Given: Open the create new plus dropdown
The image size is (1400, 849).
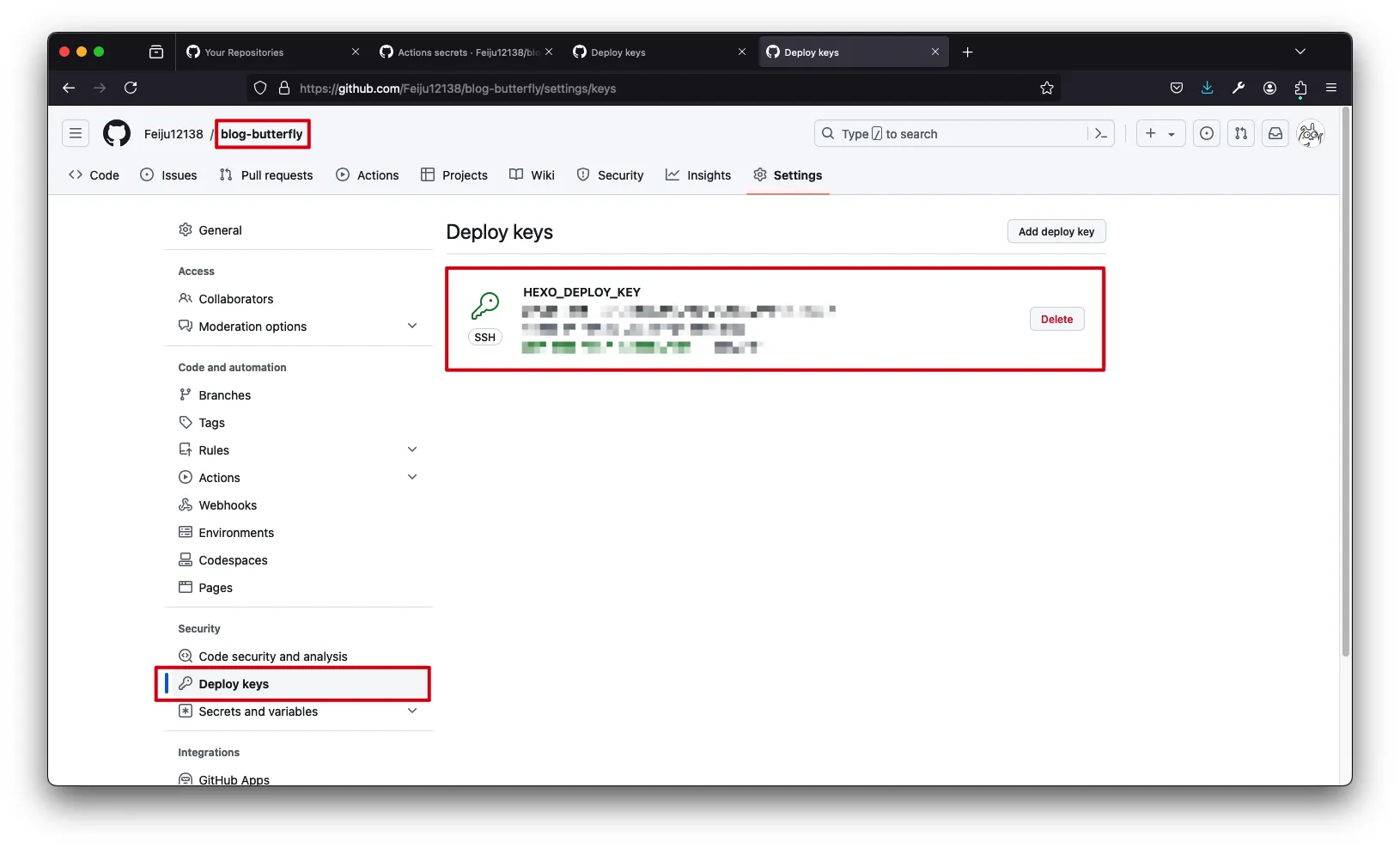Looking at the screenshot, I should 1160,134.
